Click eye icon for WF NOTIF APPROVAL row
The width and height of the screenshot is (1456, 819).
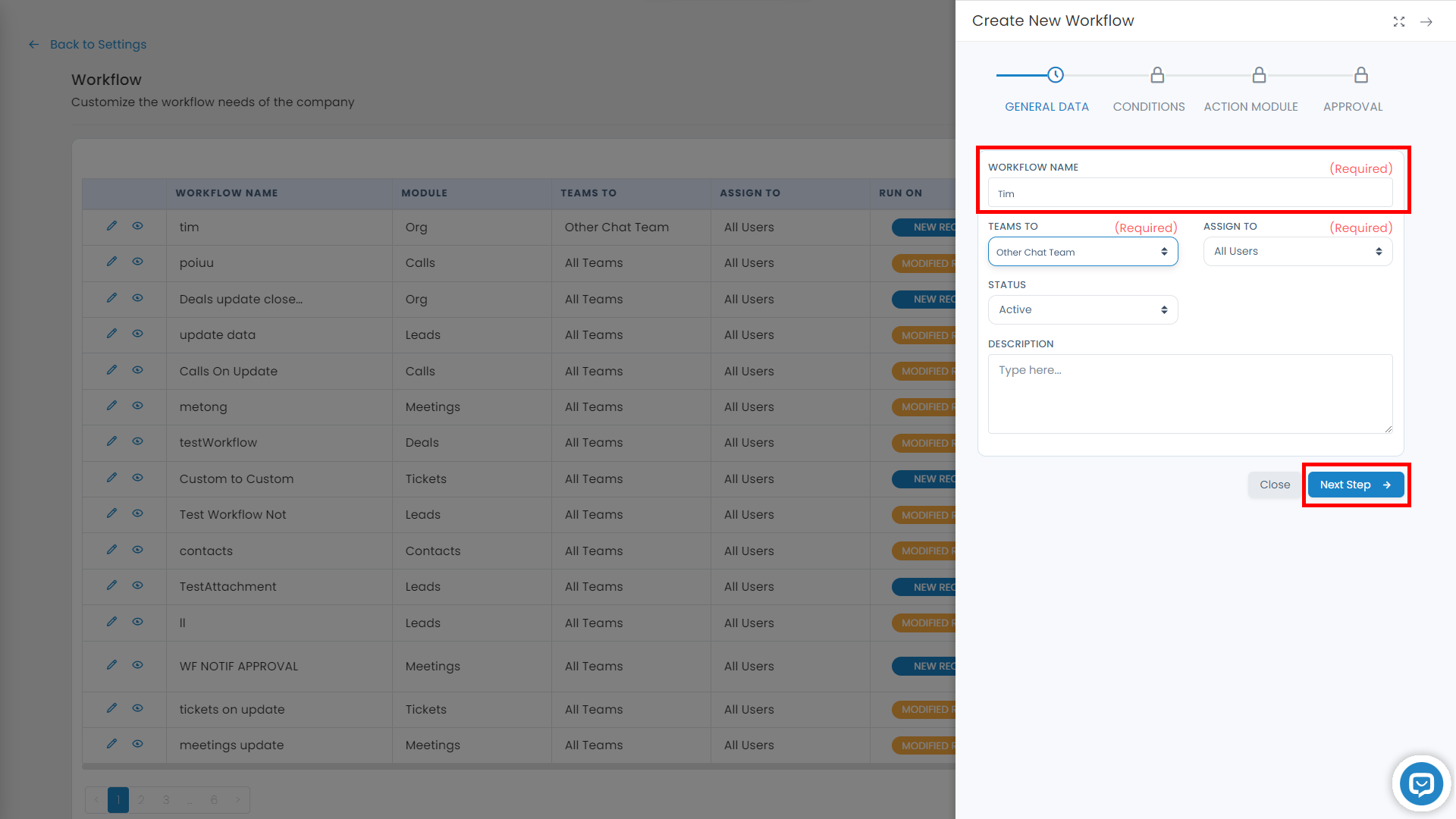pyautogui.click(x=137, y=665)
